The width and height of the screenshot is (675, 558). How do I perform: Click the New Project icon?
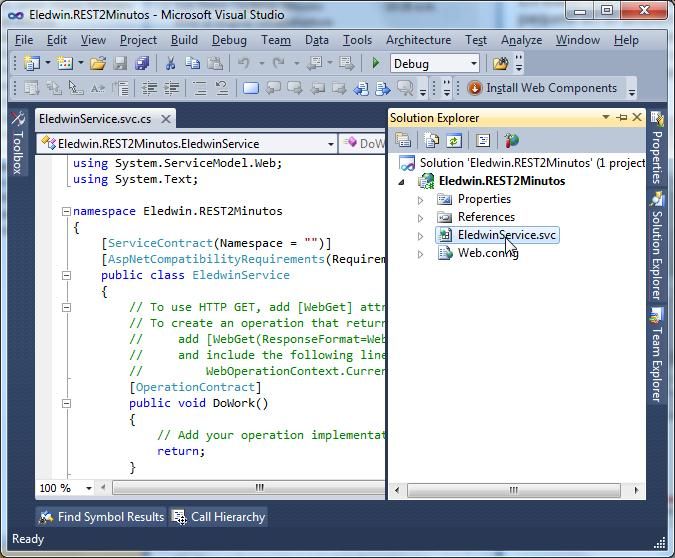(x=31, y=64)
